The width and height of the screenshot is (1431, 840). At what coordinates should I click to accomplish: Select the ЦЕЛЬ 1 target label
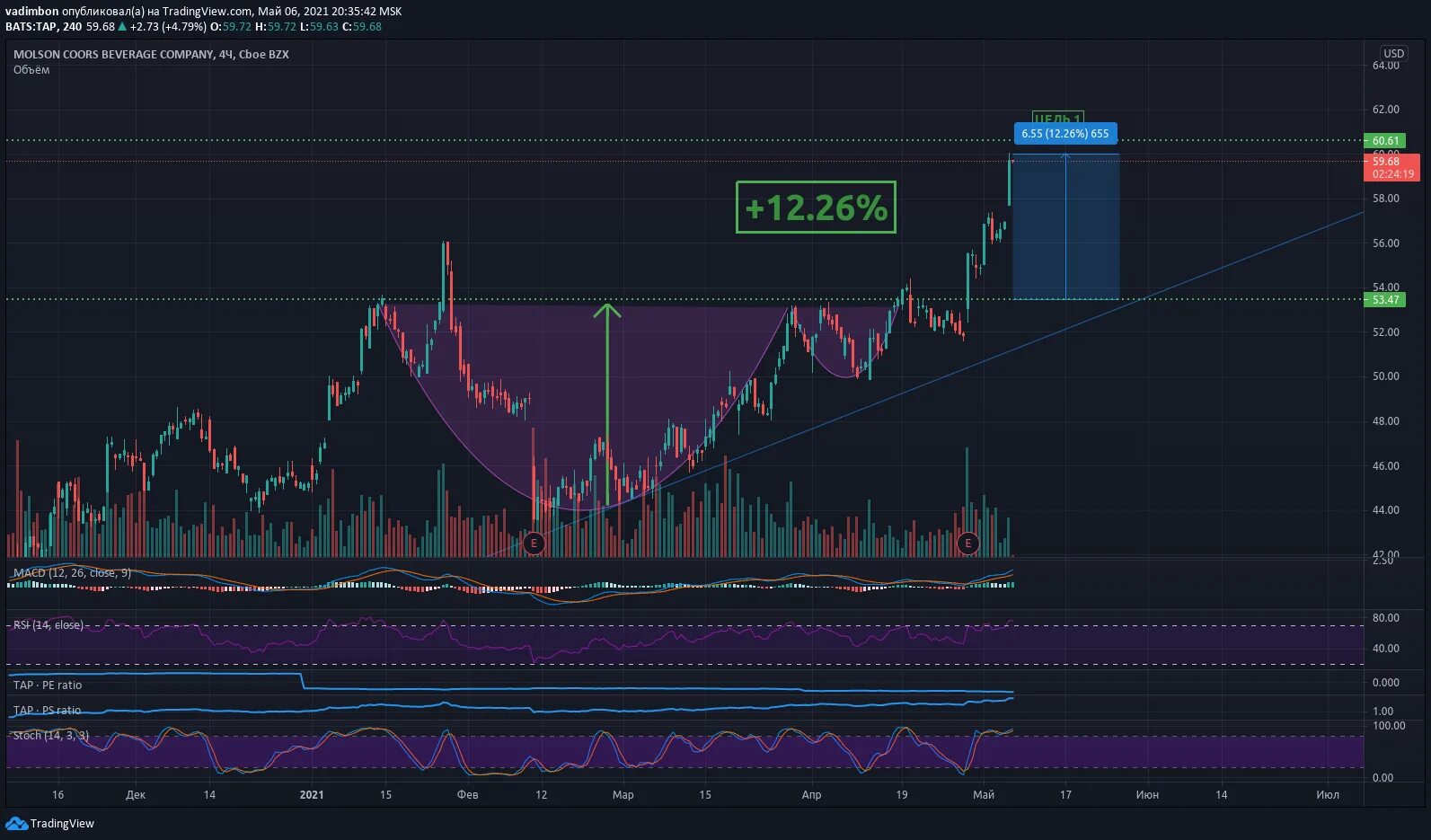(1057, 118)
